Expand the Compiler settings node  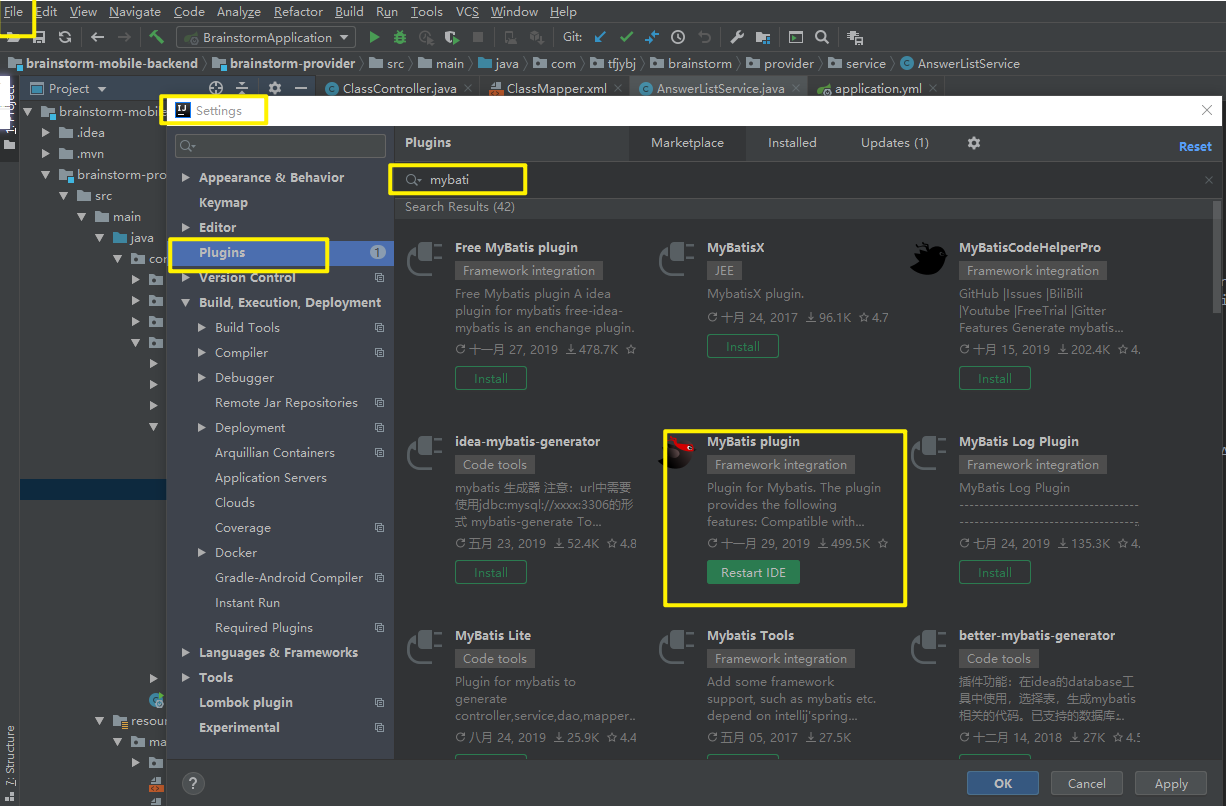[203, 352]
